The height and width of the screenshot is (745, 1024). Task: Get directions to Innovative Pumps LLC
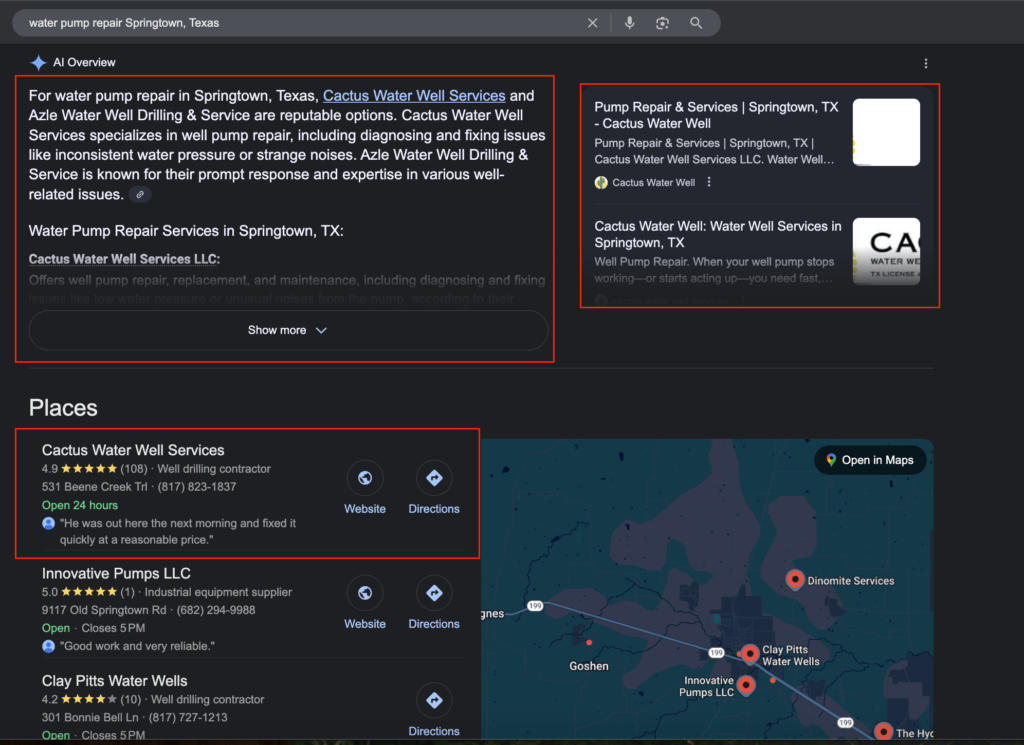434,593
